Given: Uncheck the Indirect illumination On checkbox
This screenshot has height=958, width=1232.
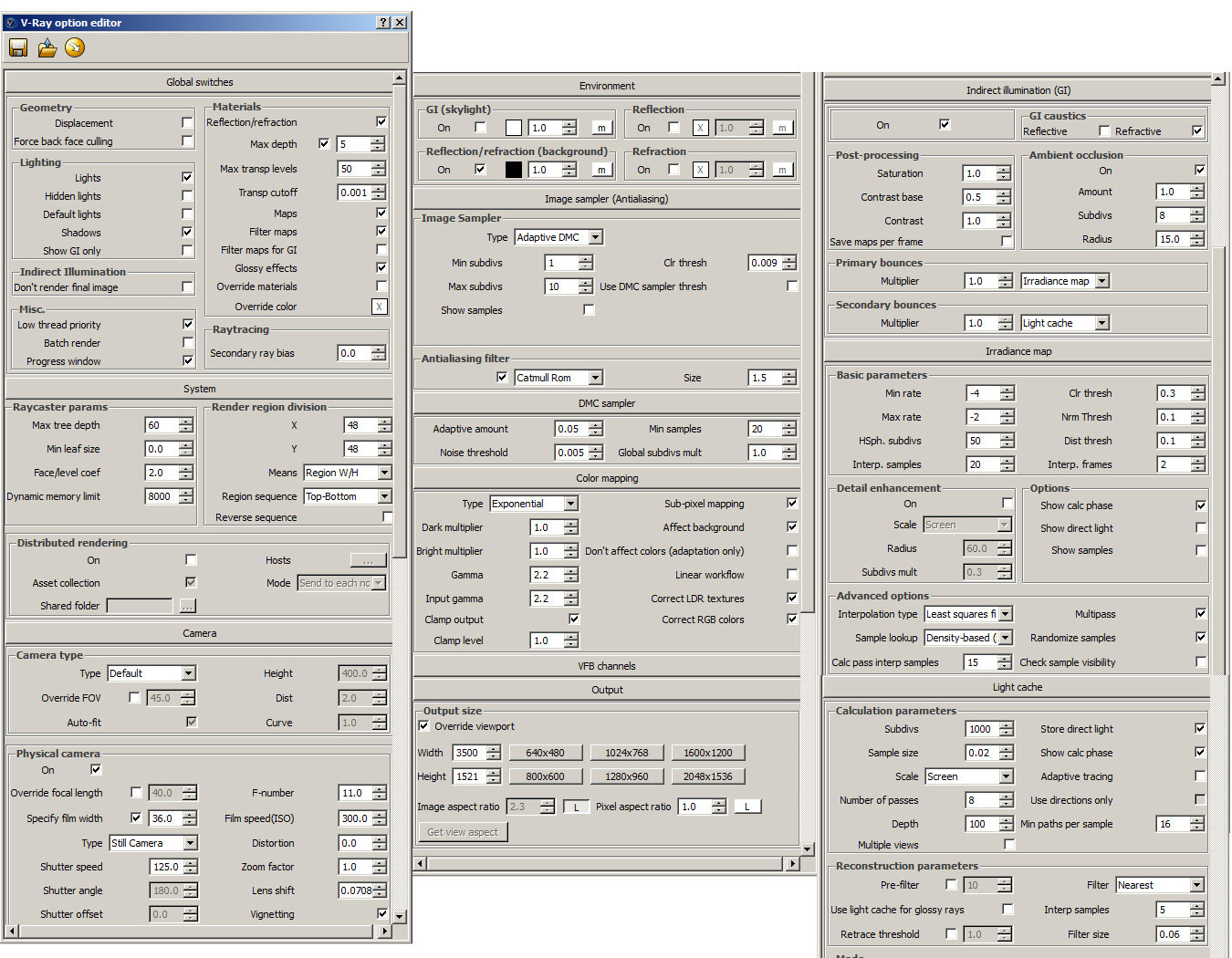Looking at the screenshot, I should (945, 124).
